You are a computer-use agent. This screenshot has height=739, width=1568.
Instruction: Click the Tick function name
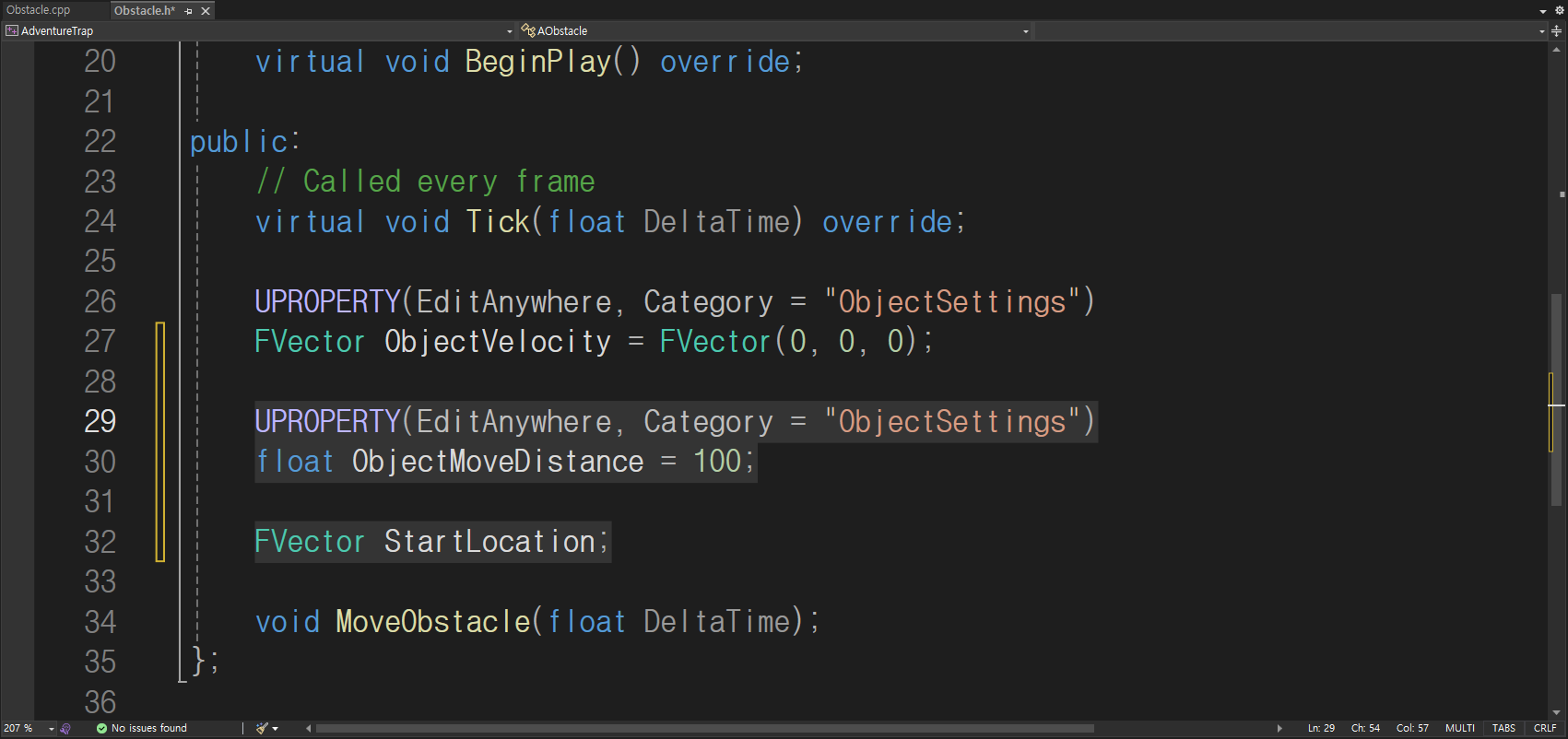point(498,222)
